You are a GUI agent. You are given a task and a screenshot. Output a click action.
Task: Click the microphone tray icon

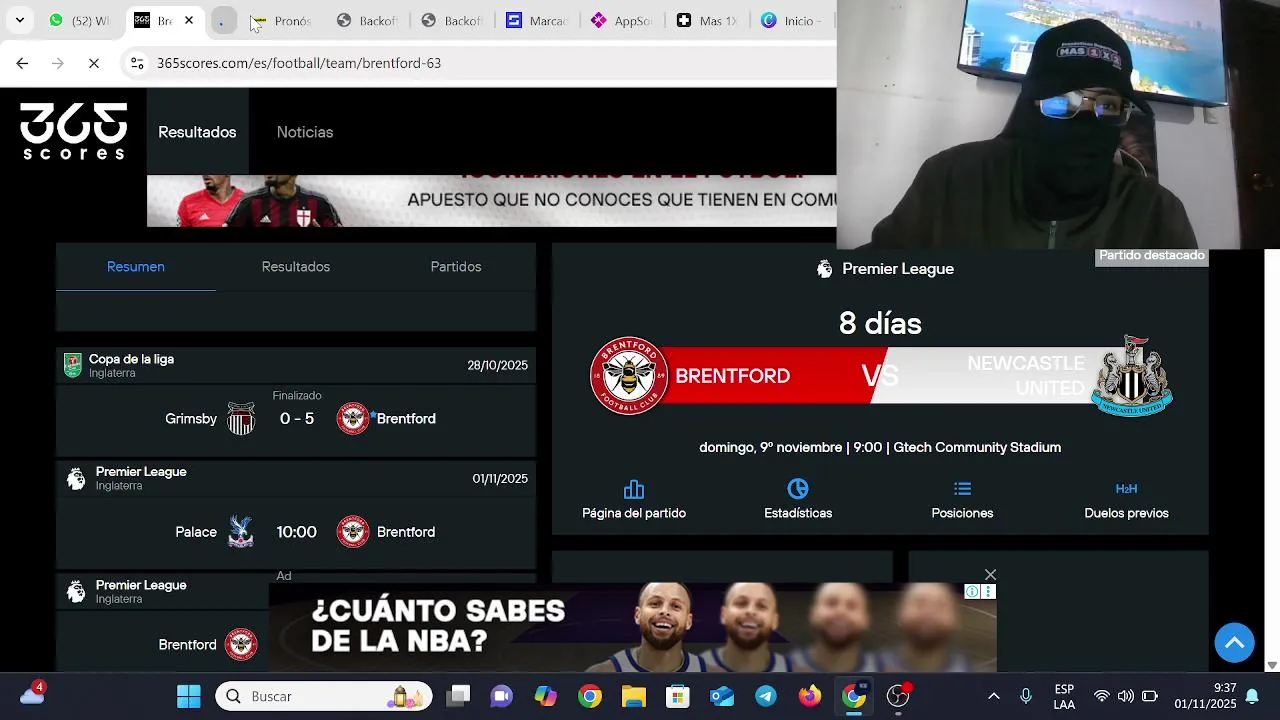[1025, 696]
